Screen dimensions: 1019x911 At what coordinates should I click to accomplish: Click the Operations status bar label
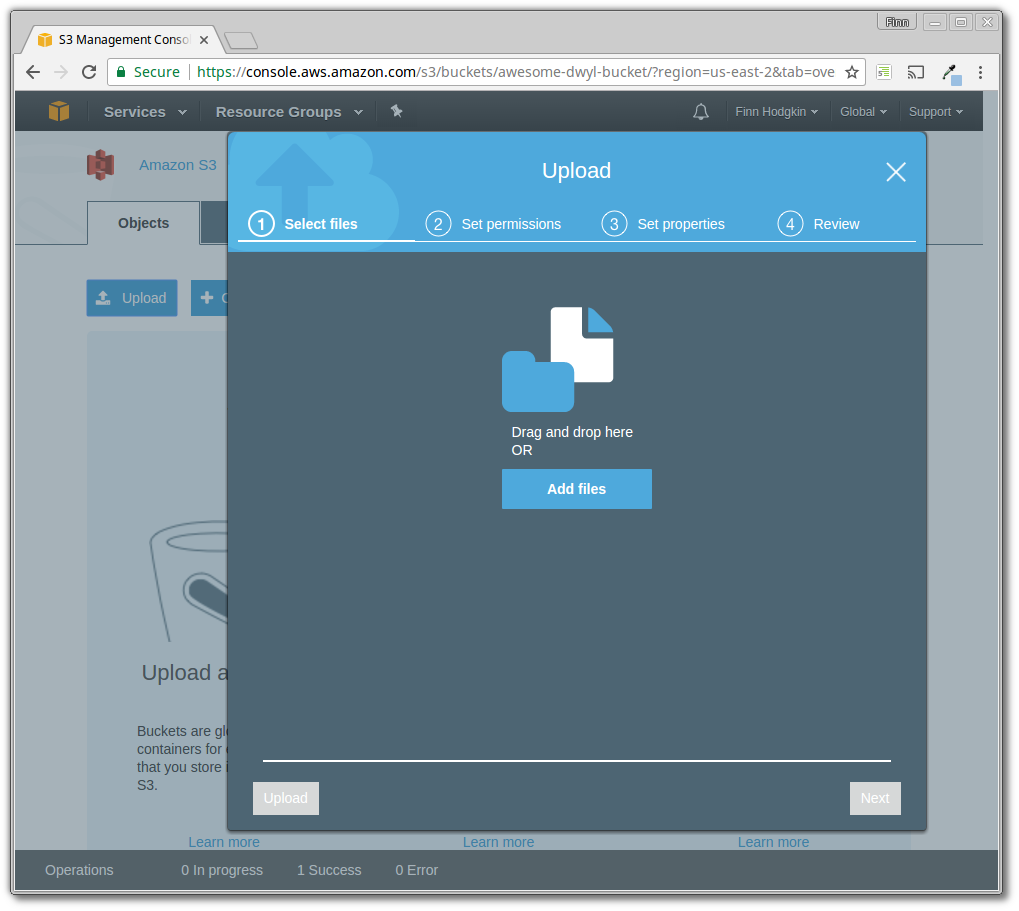[x=79, y=870]
